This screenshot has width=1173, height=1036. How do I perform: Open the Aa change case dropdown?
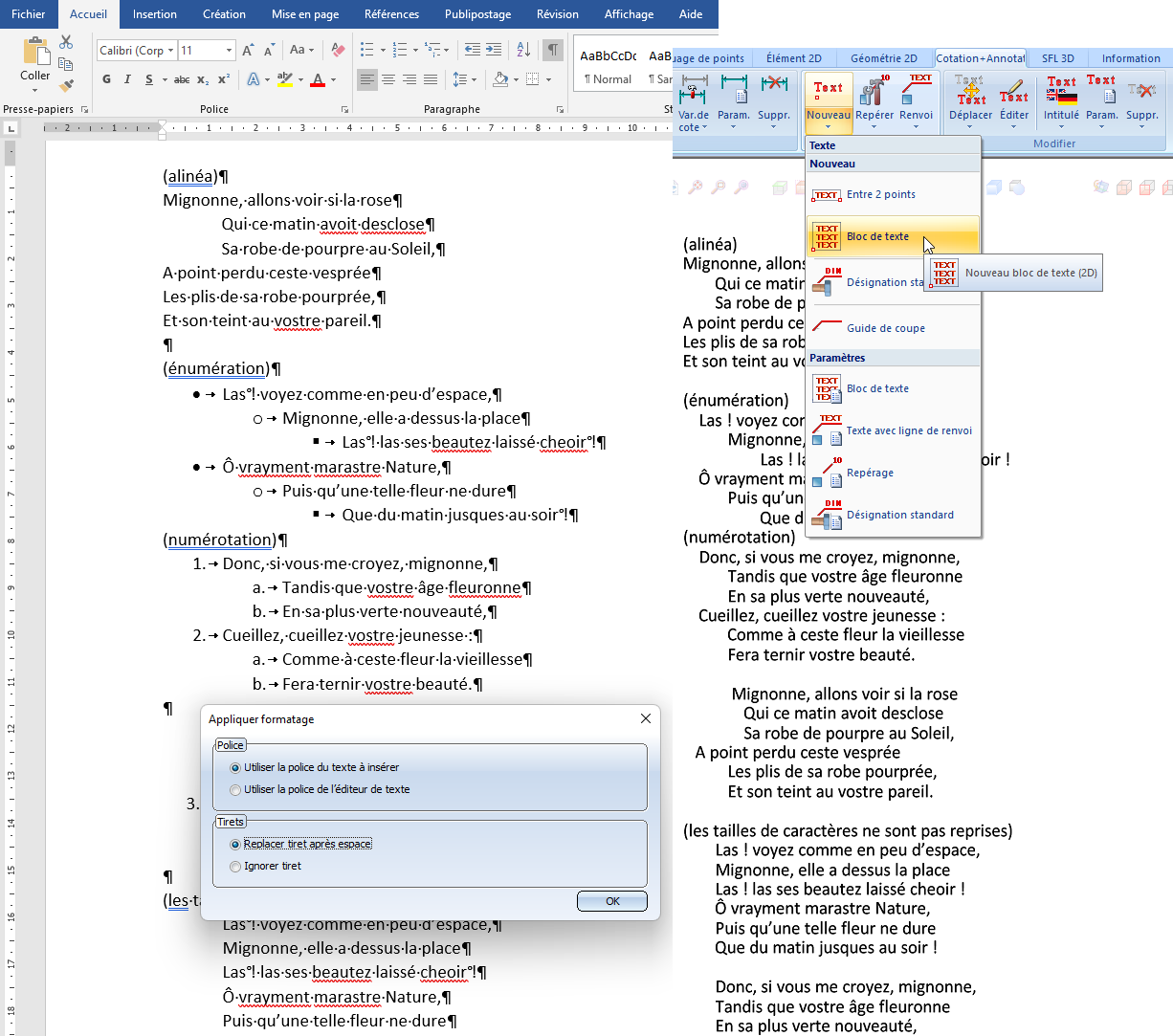[x=301, y=50]
